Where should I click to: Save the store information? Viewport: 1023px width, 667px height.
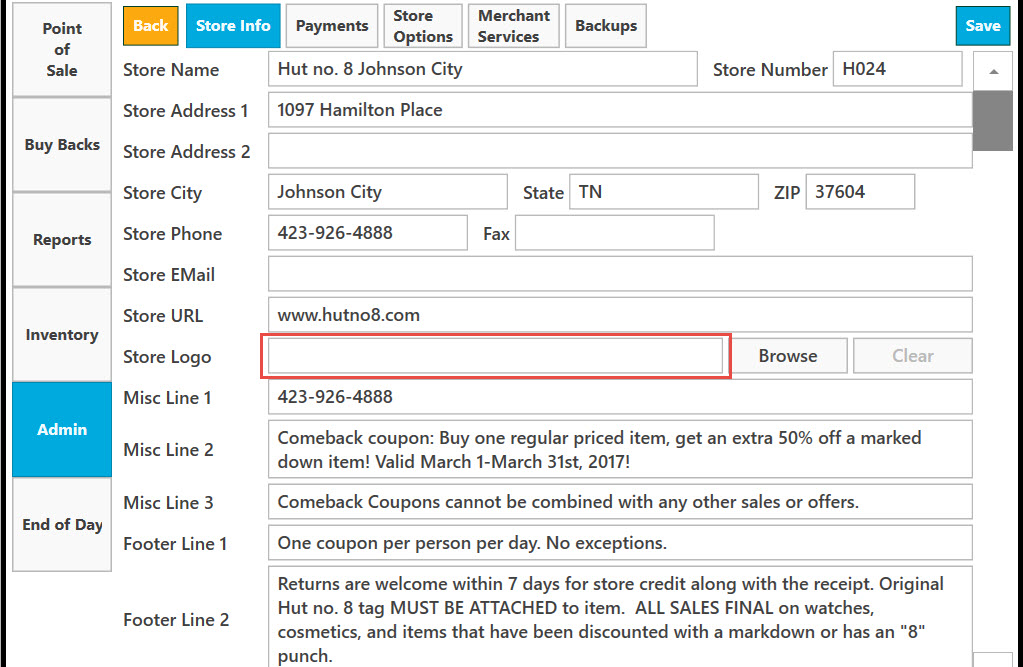coord(983,26)
